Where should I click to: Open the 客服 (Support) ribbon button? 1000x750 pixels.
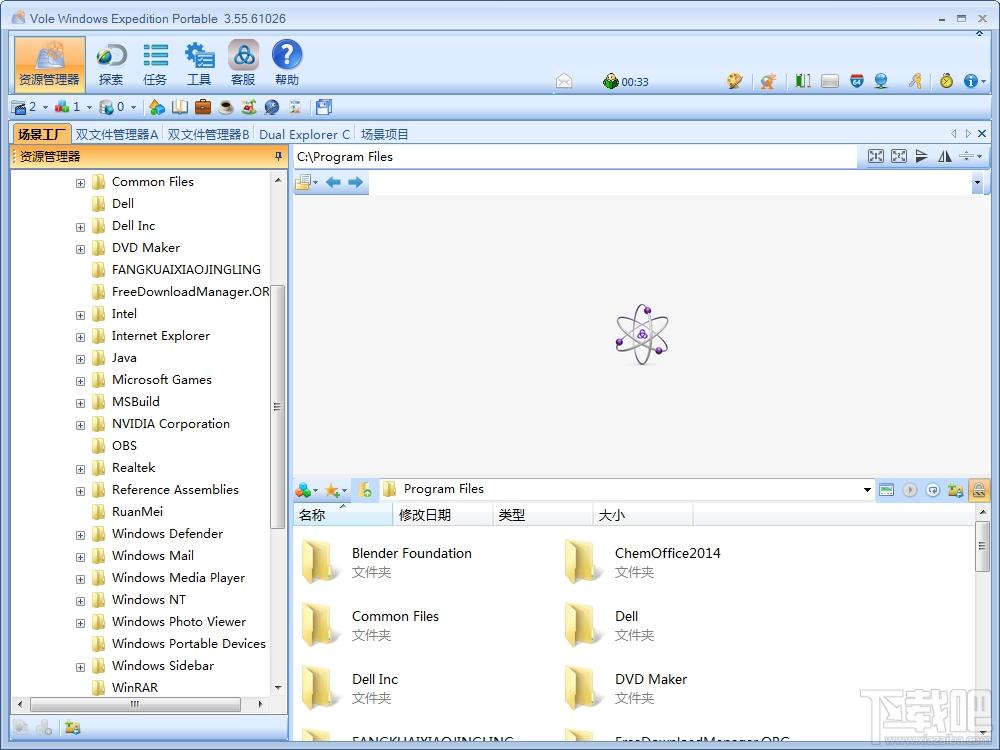pos(243,64)
